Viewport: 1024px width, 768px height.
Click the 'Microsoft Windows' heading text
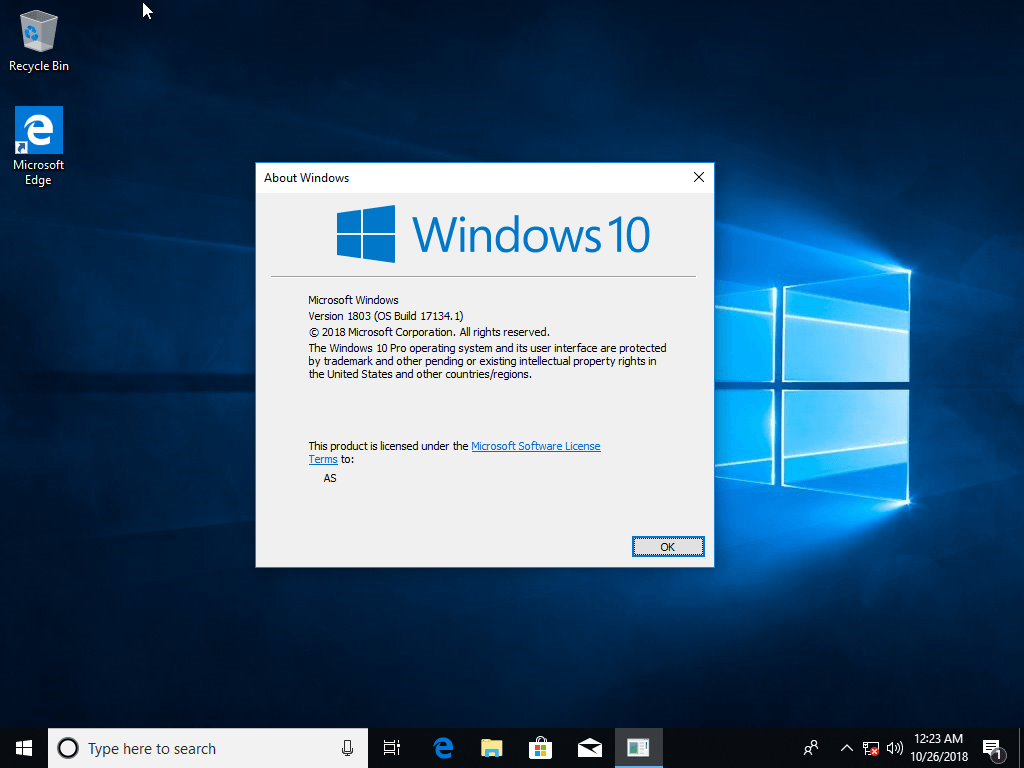[353, 300]
